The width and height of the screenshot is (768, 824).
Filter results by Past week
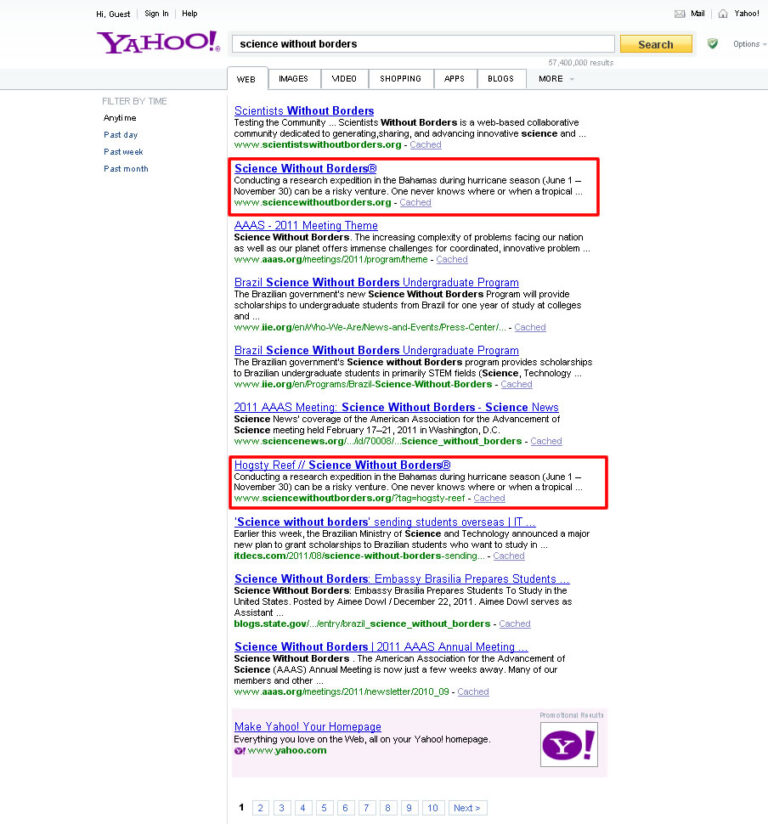(123, 152)
